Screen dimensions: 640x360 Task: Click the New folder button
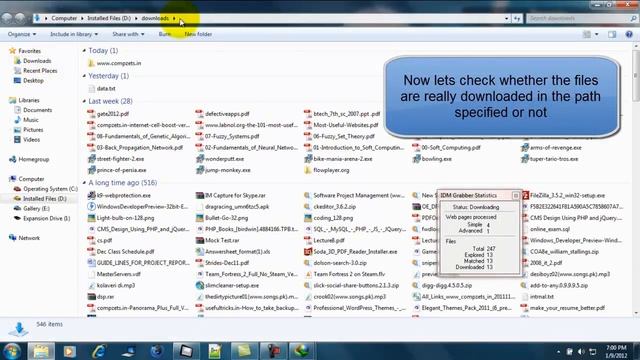click(198, 34)
